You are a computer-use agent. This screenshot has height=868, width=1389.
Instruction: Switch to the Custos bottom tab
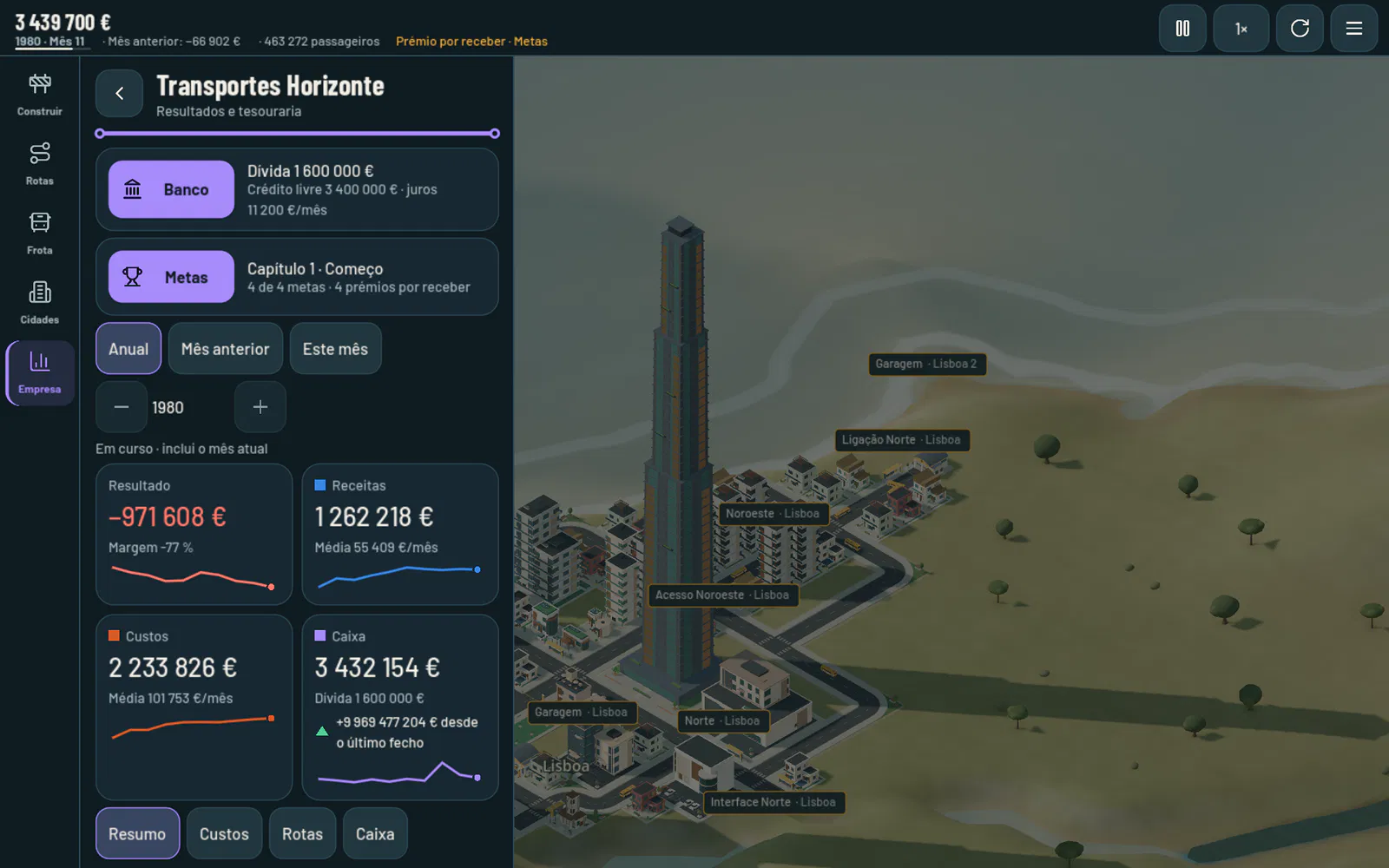click(x=224, y=834)
